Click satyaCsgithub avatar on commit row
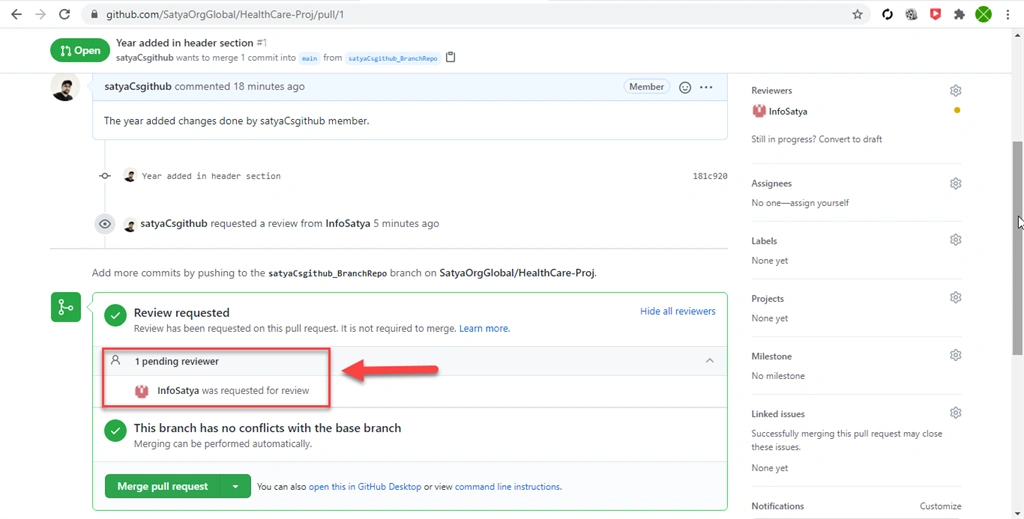1024x519 pixels. click(130, 176)
